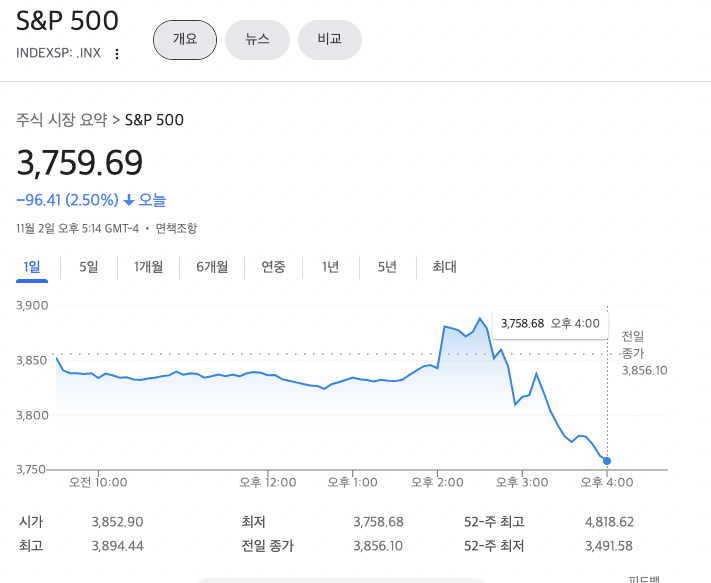
Task: Click the blue data point at 오후 4:00
Action: (607, 461)
